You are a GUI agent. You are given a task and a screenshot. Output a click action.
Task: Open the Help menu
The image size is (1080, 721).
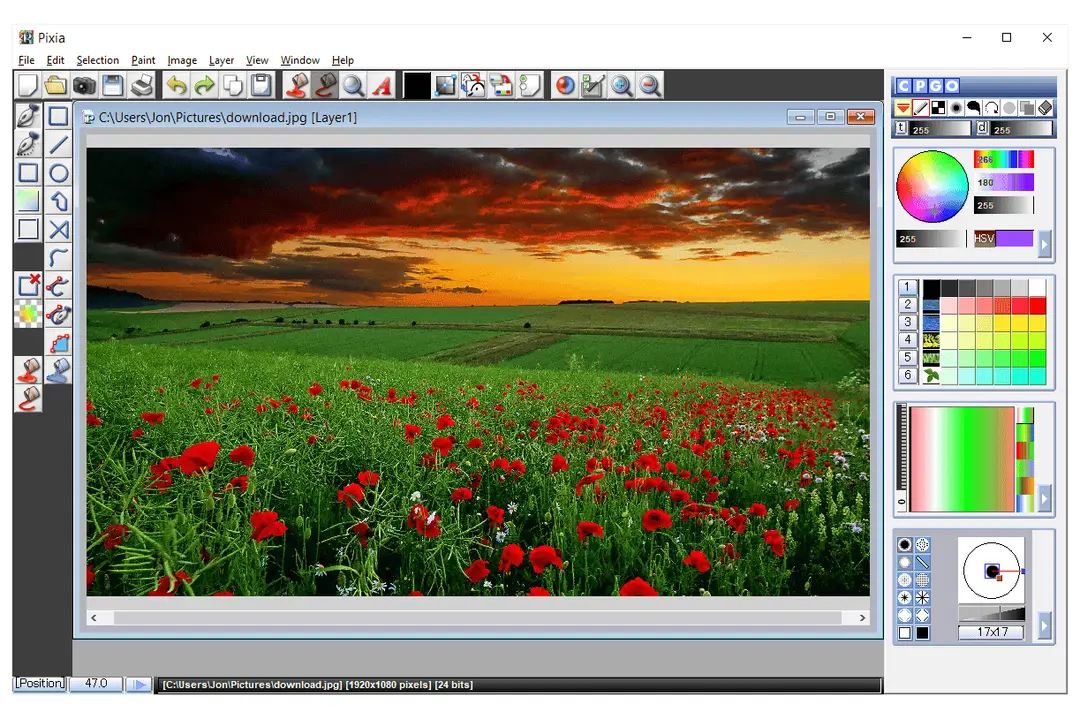[342, 61]
